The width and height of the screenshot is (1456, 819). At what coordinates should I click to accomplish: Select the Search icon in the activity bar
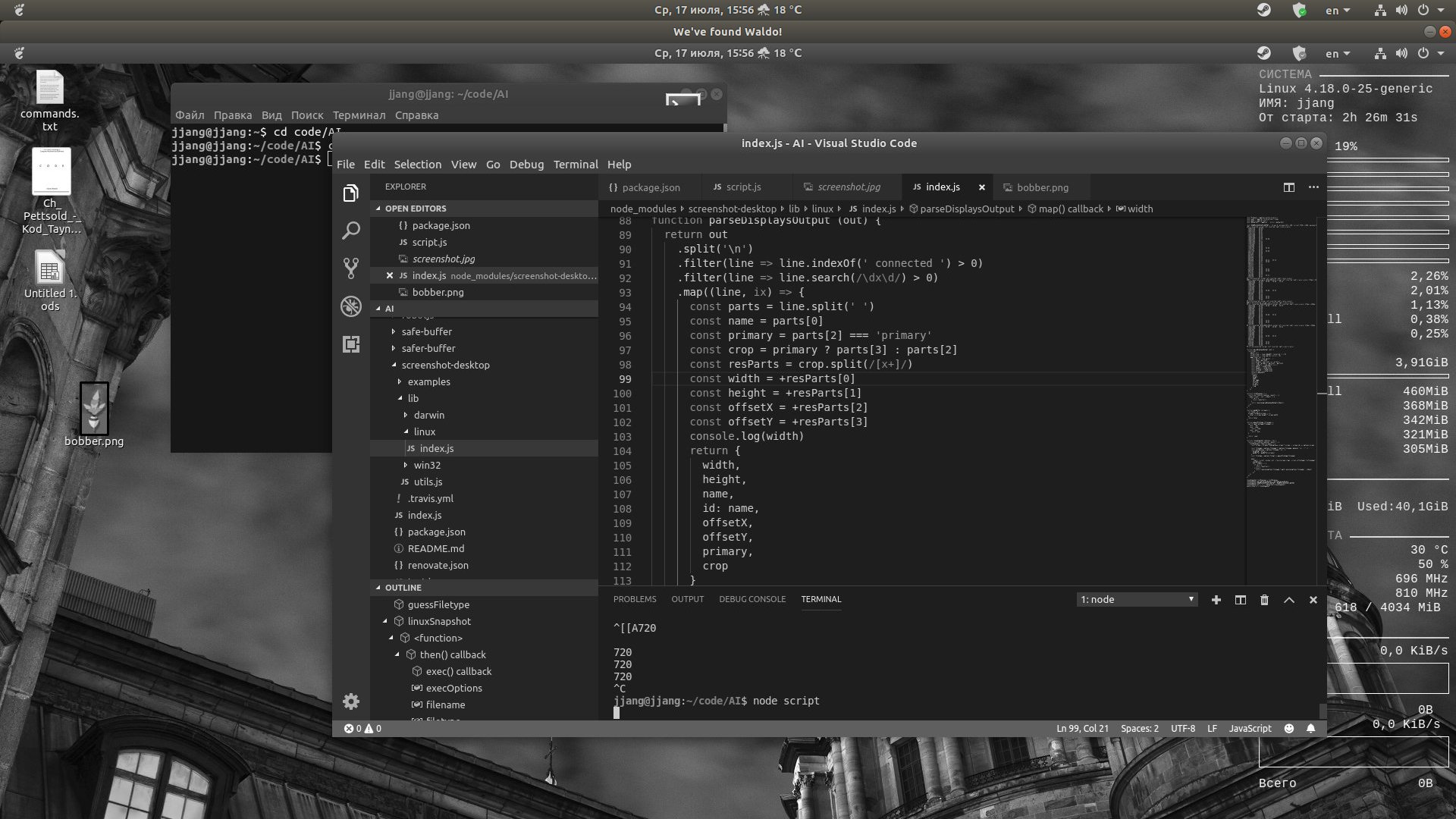[350, 230]
